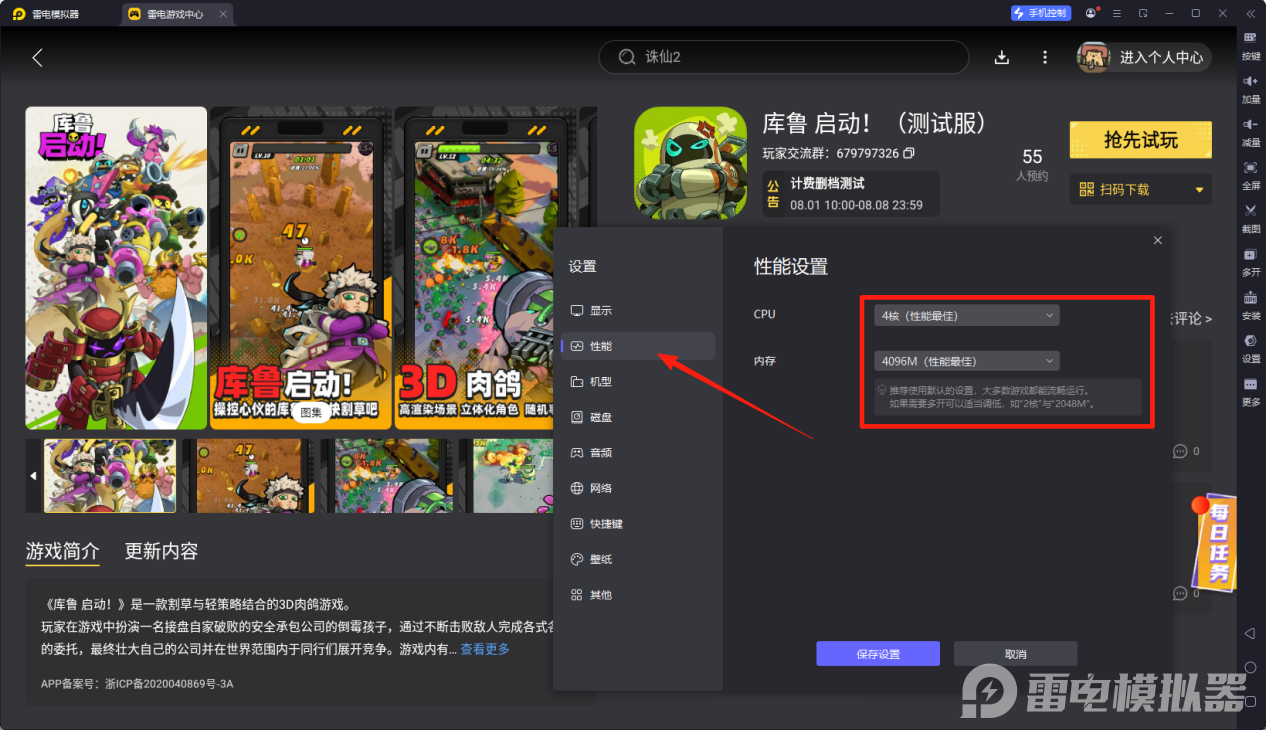Click the 保存设置 button
This screenshot has height=730, width=1266.
tap(878, 654)
